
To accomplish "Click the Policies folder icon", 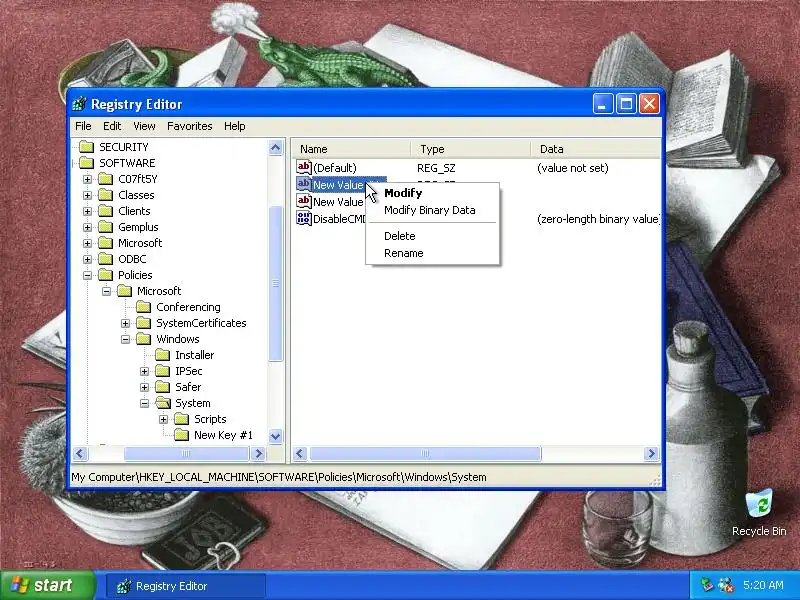I will tap(106, 275).
